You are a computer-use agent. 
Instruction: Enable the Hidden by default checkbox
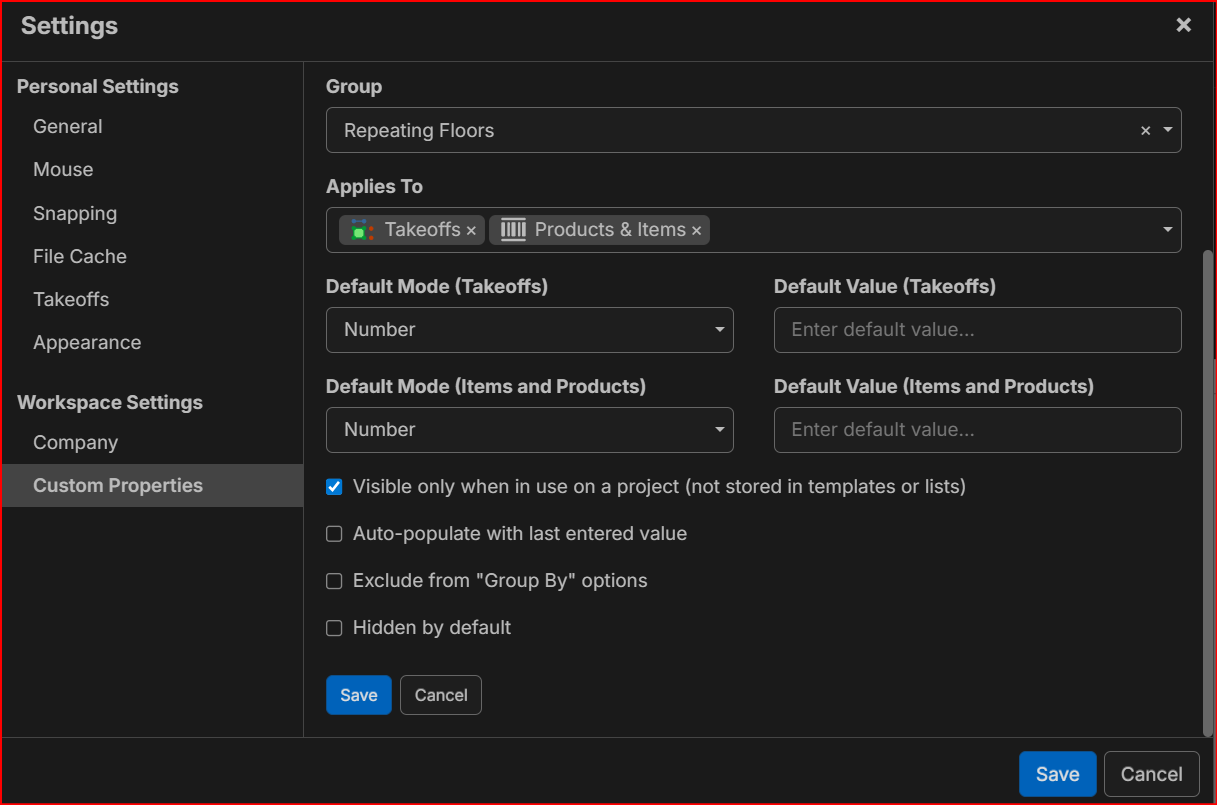click(335, 628)
